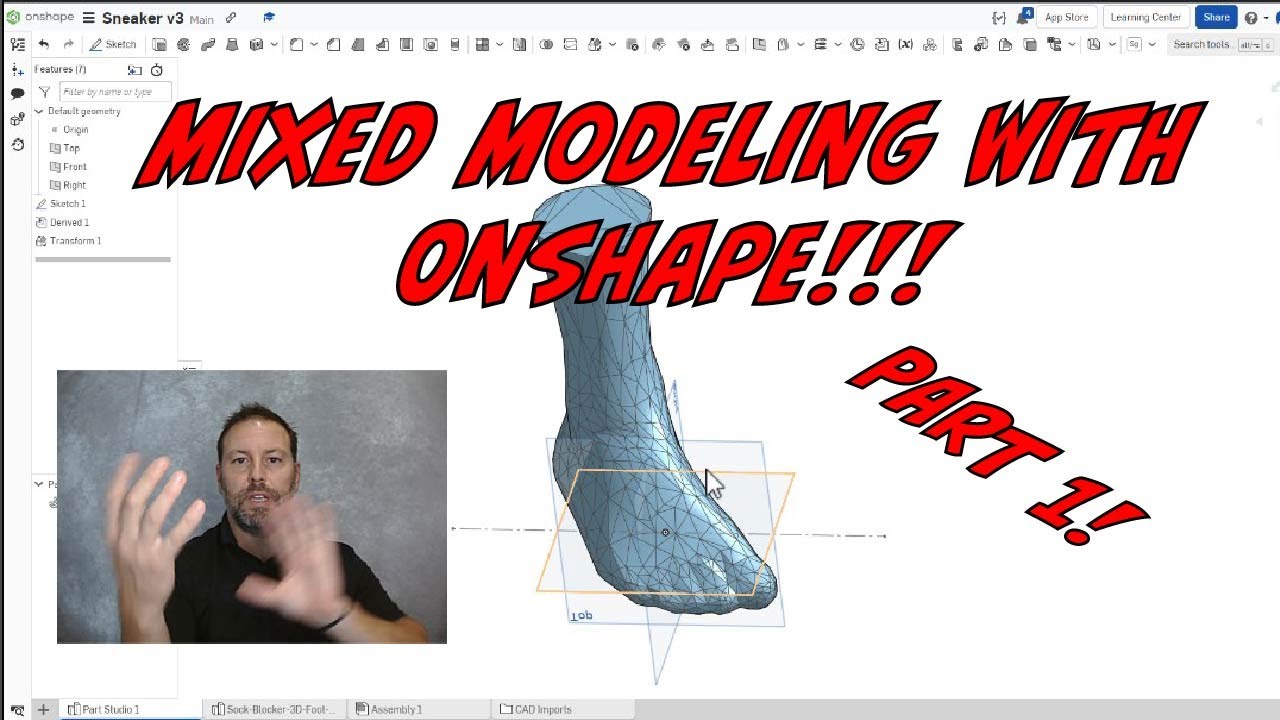Screen dimensions: 1280x720
Task: Click the Filter by name or type field
Action: tap(115, 92)
